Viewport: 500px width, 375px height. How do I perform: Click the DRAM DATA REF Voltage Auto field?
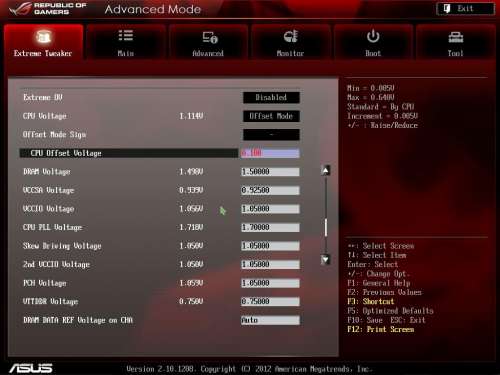270,320
